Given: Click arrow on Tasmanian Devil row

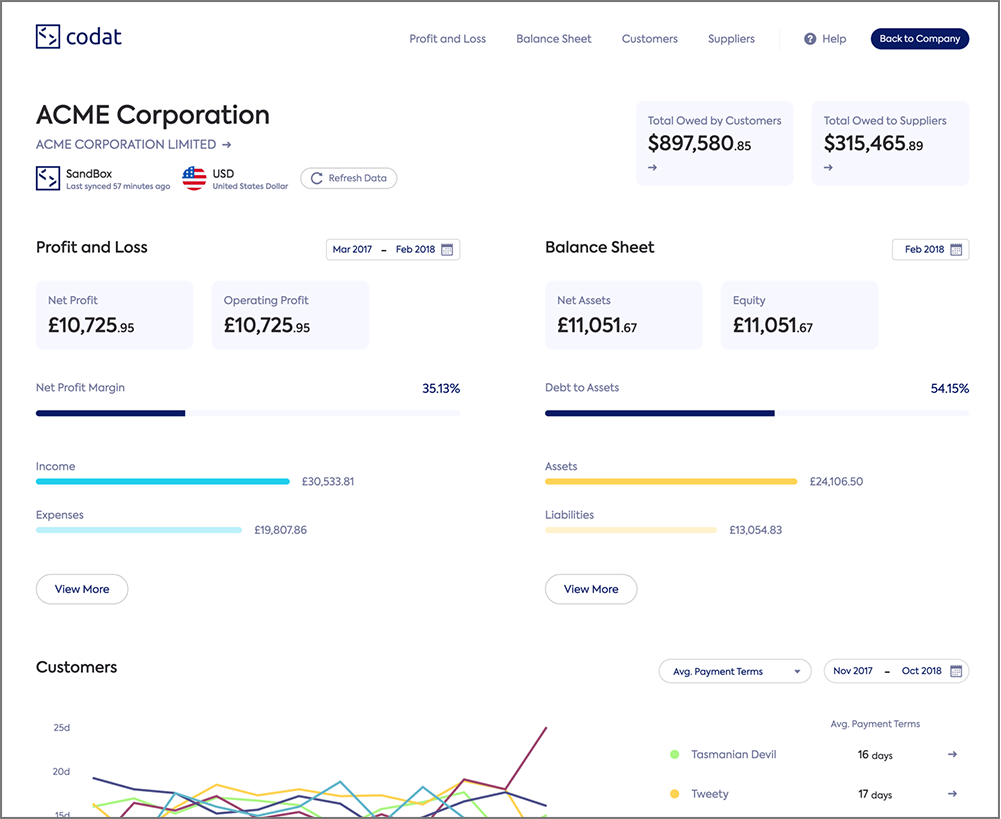Looking at the screenshot, I should tap(952, 755).
